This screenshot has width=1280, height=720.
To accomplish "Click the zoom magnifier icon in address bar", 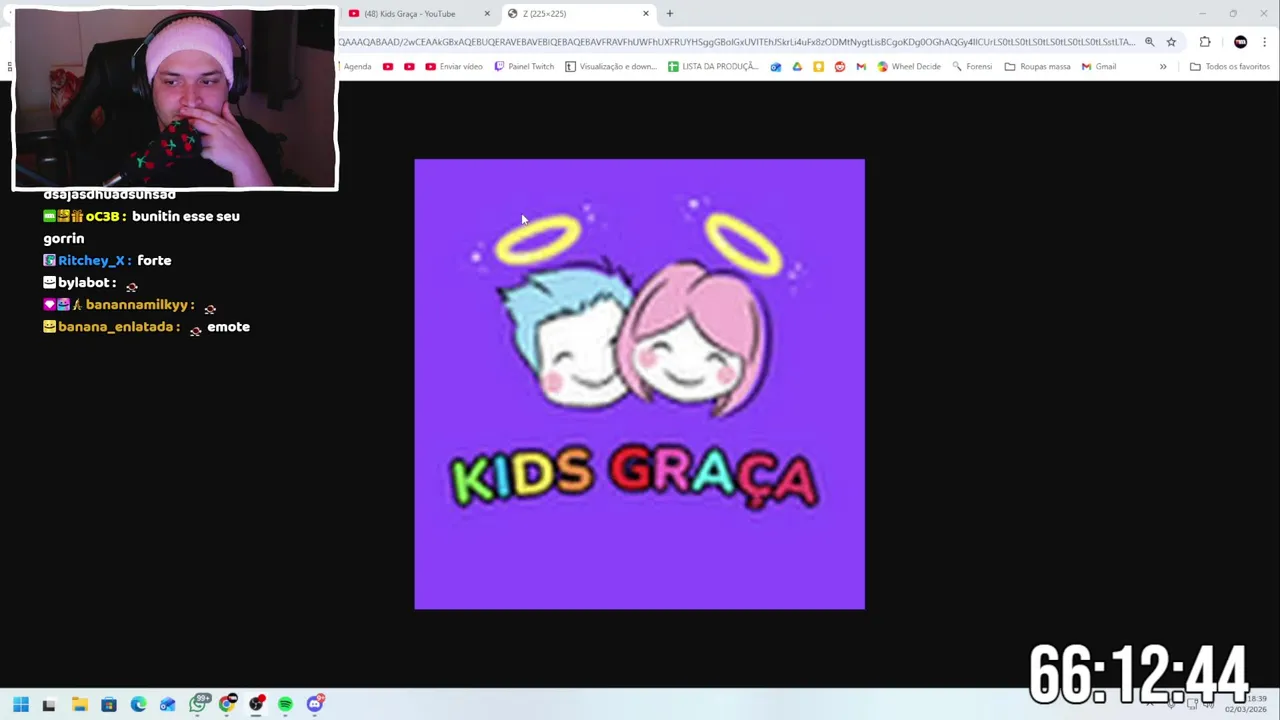I will (1149, 42).
